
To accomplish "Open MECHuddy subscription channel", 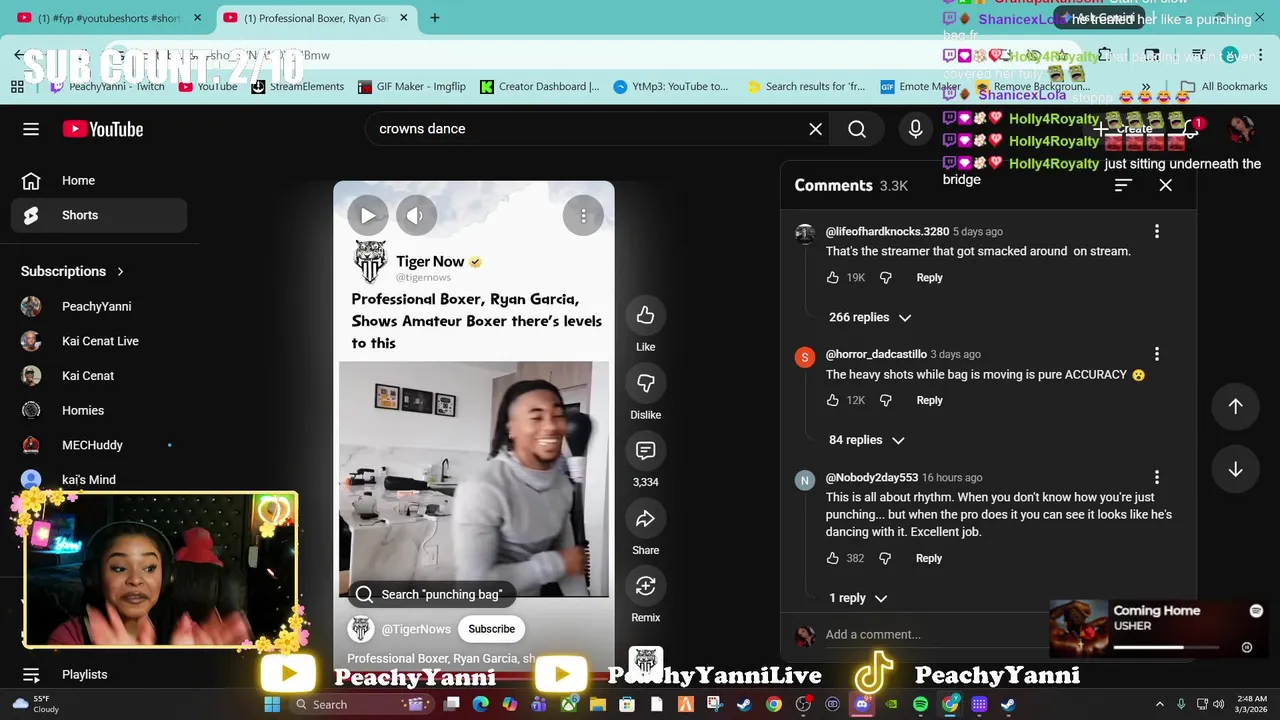I will pos(99,445).
